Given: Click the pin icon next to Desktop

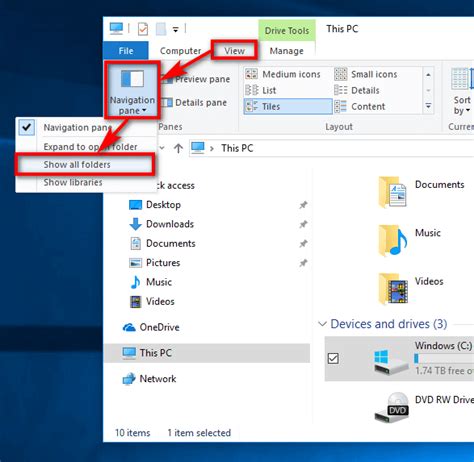Looking at the screenshot, I should pyautogui.click(x=303, y=205).
